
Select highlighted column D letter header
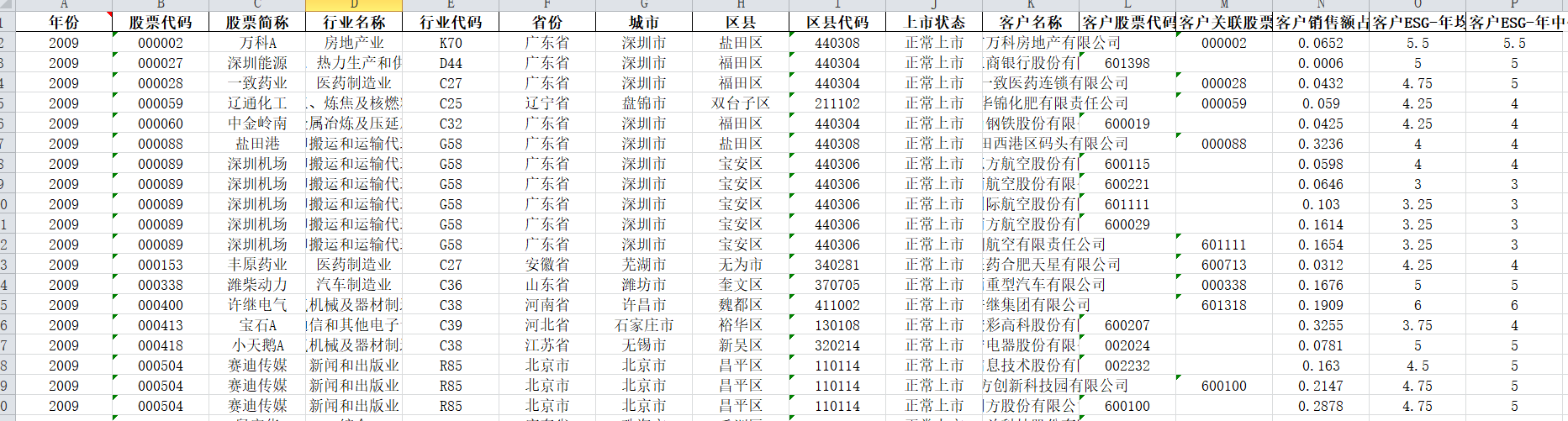pyautogui.click(x=354, y=5)
